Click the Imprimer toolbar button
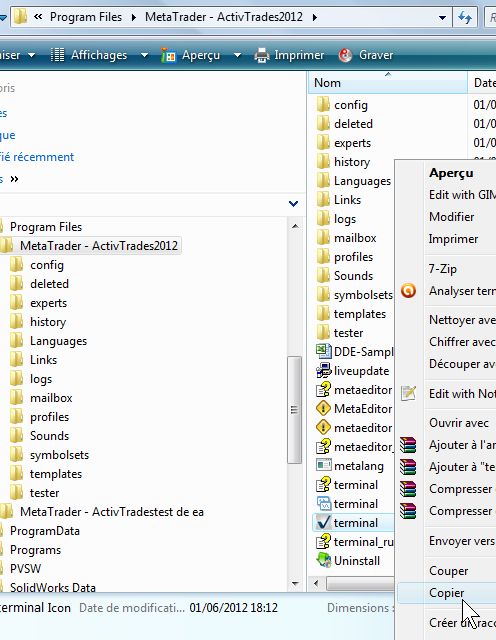The width and height of the screenshot is (496, 640). (x=289, y=55)
